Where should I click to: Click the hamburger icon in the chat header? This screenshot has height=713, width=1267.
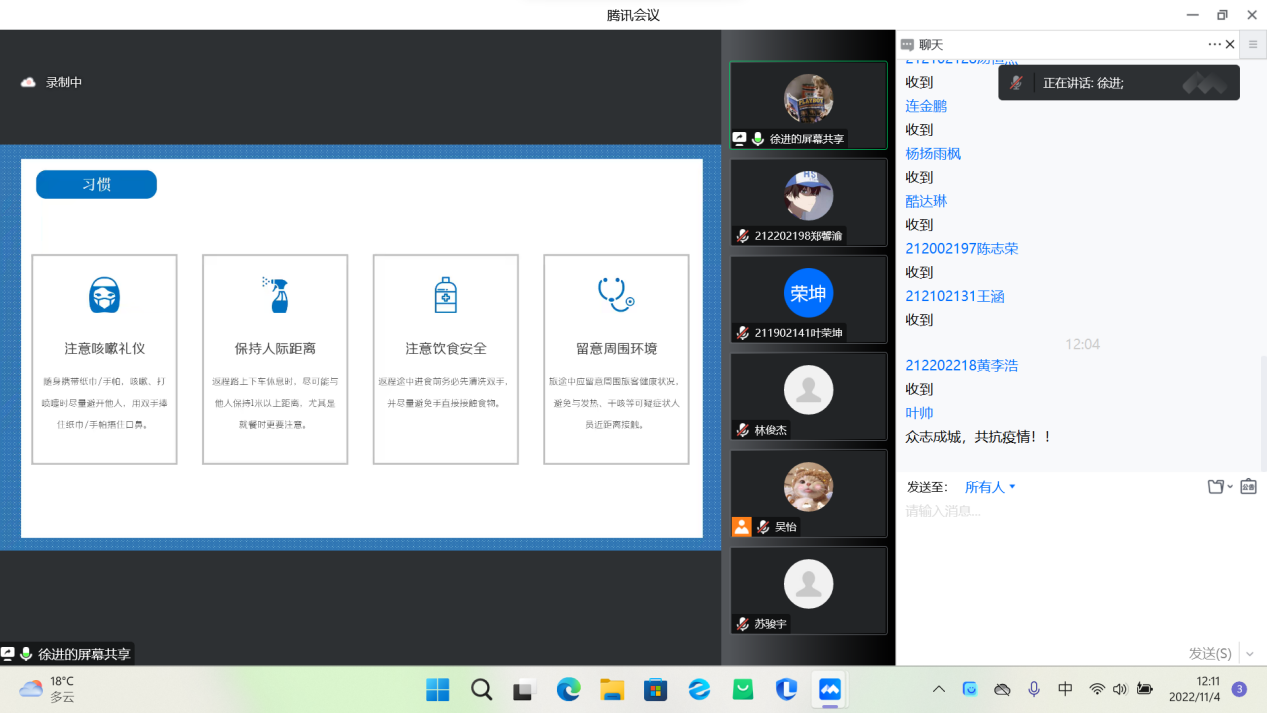1253,44
